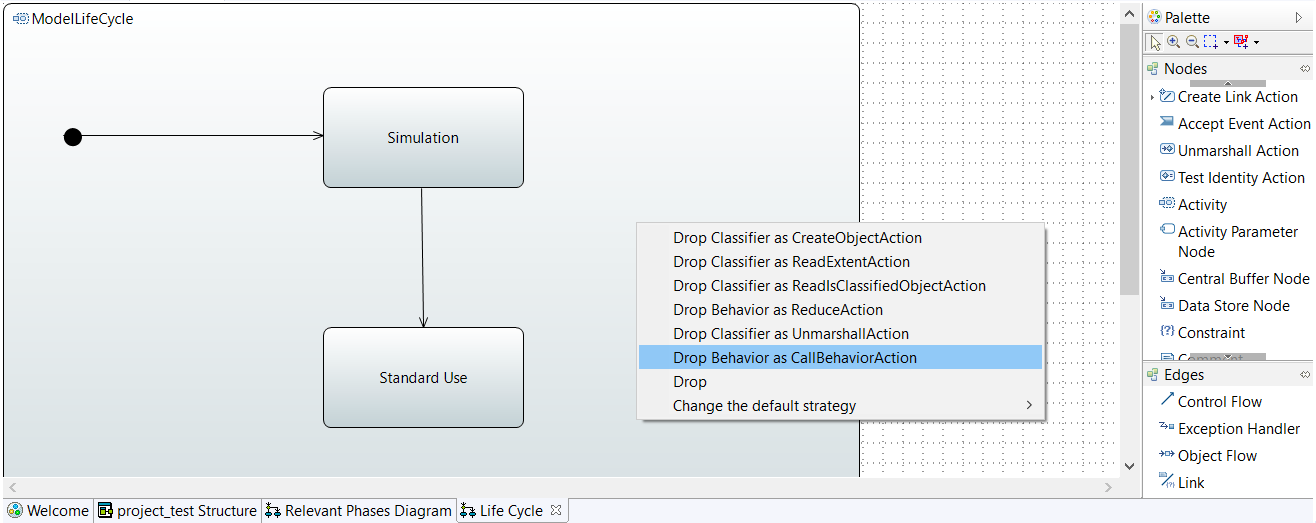Viewport: 1316px width, 523px height.
Task: Choose Drop Classifier as UnmarshallAction
Action: [x=841, y=334]
